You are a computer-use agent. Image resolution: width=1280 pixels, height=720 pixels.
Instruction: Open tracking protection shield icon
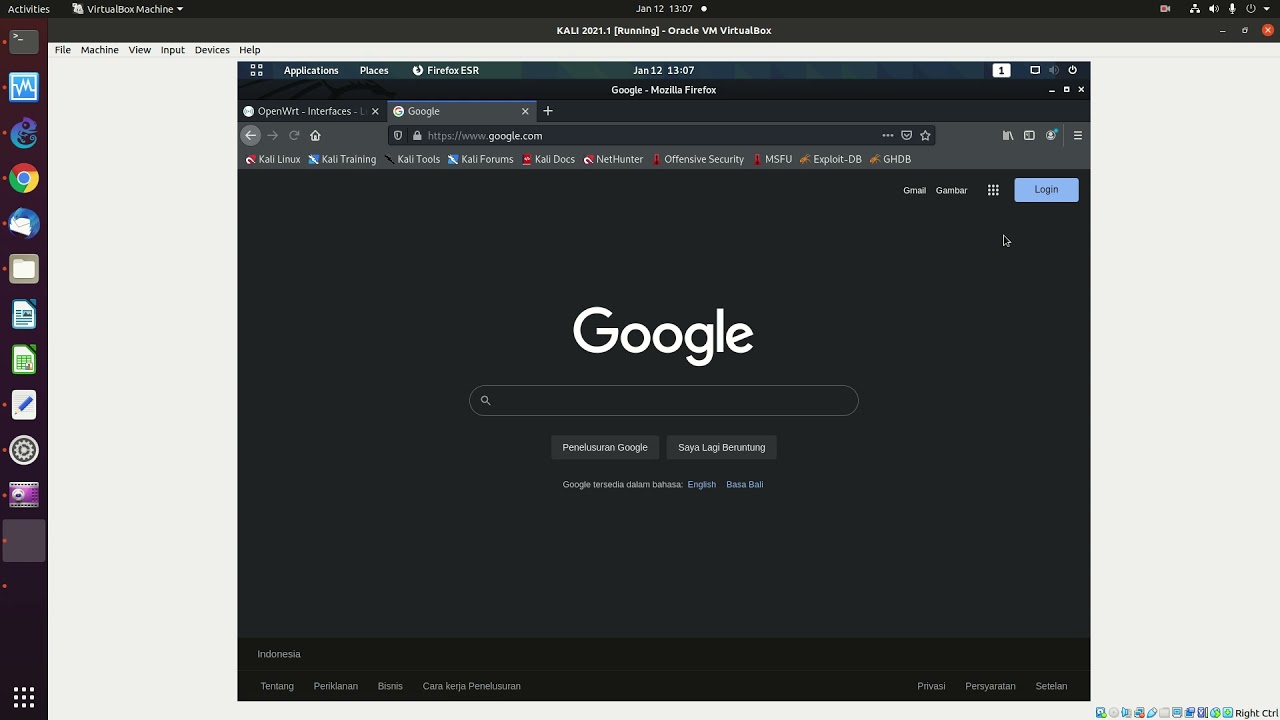pos(398,135)
